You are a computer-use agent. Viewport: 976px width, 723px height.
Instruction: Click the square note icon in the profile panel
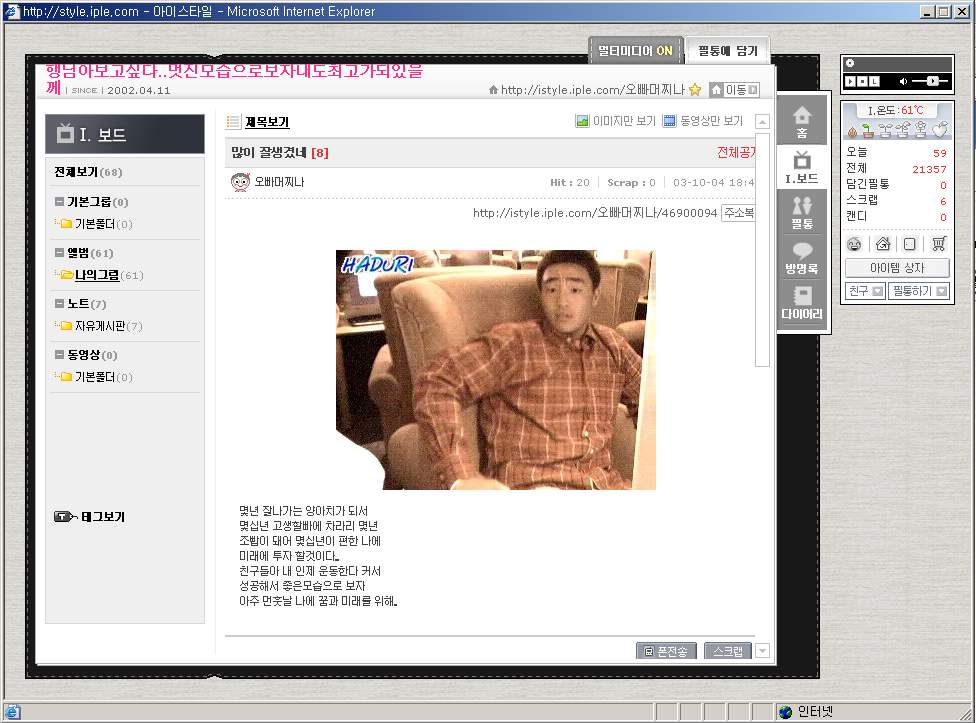coord(909,244)
